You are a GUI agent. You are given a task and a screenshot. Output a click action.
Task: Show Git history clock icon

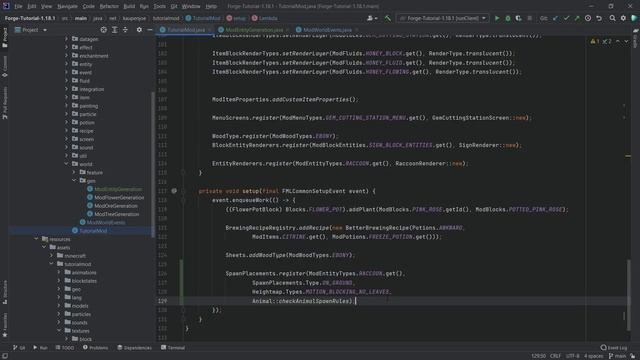point(588,18)
